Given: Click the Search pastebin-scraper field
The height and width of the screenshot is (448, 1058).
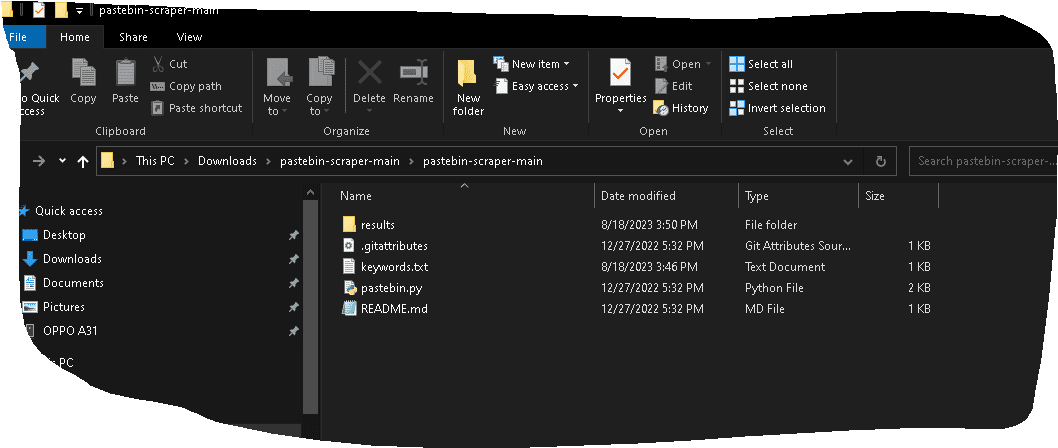Looking at the screenshot, I should 983,161.
